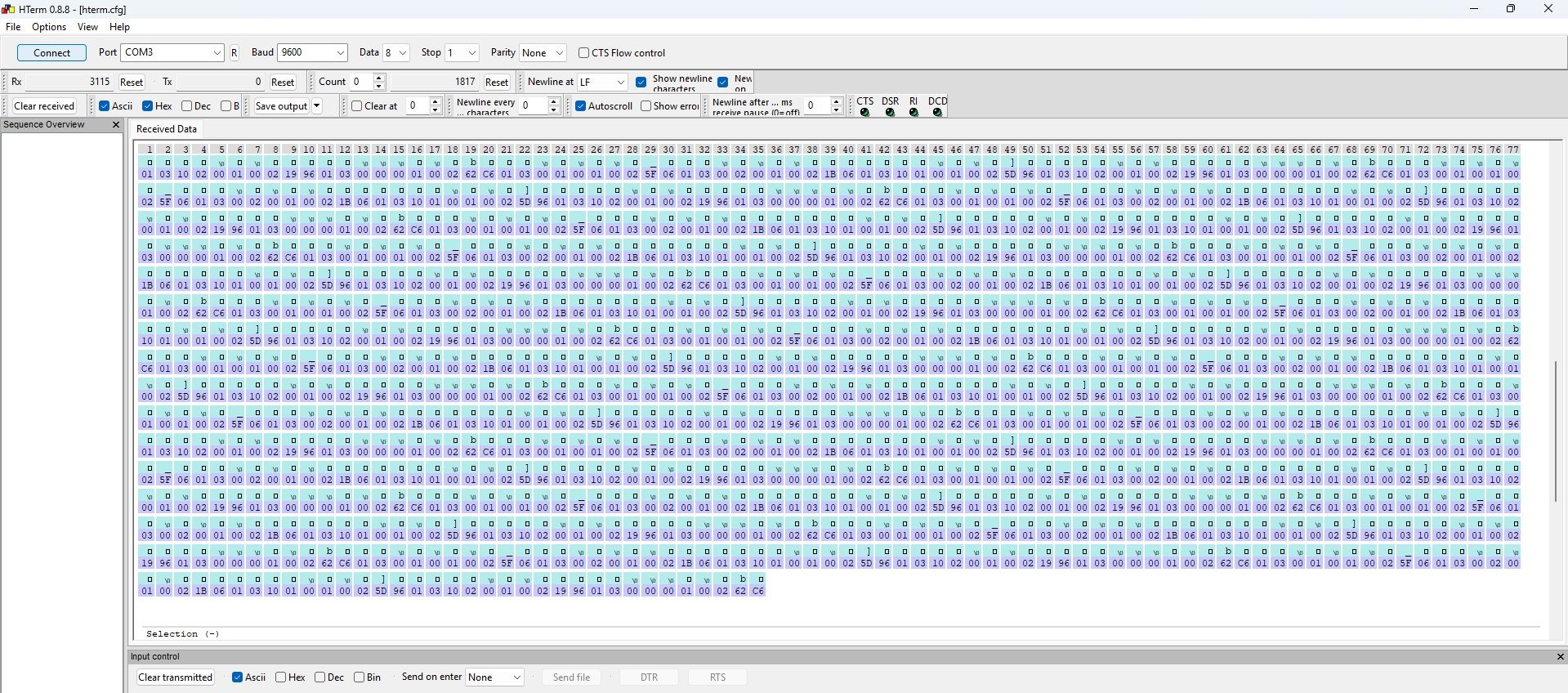Click the receive pause ms value field
The image size is (1568, 693).
pyautogui.click(x=817, y=106)
